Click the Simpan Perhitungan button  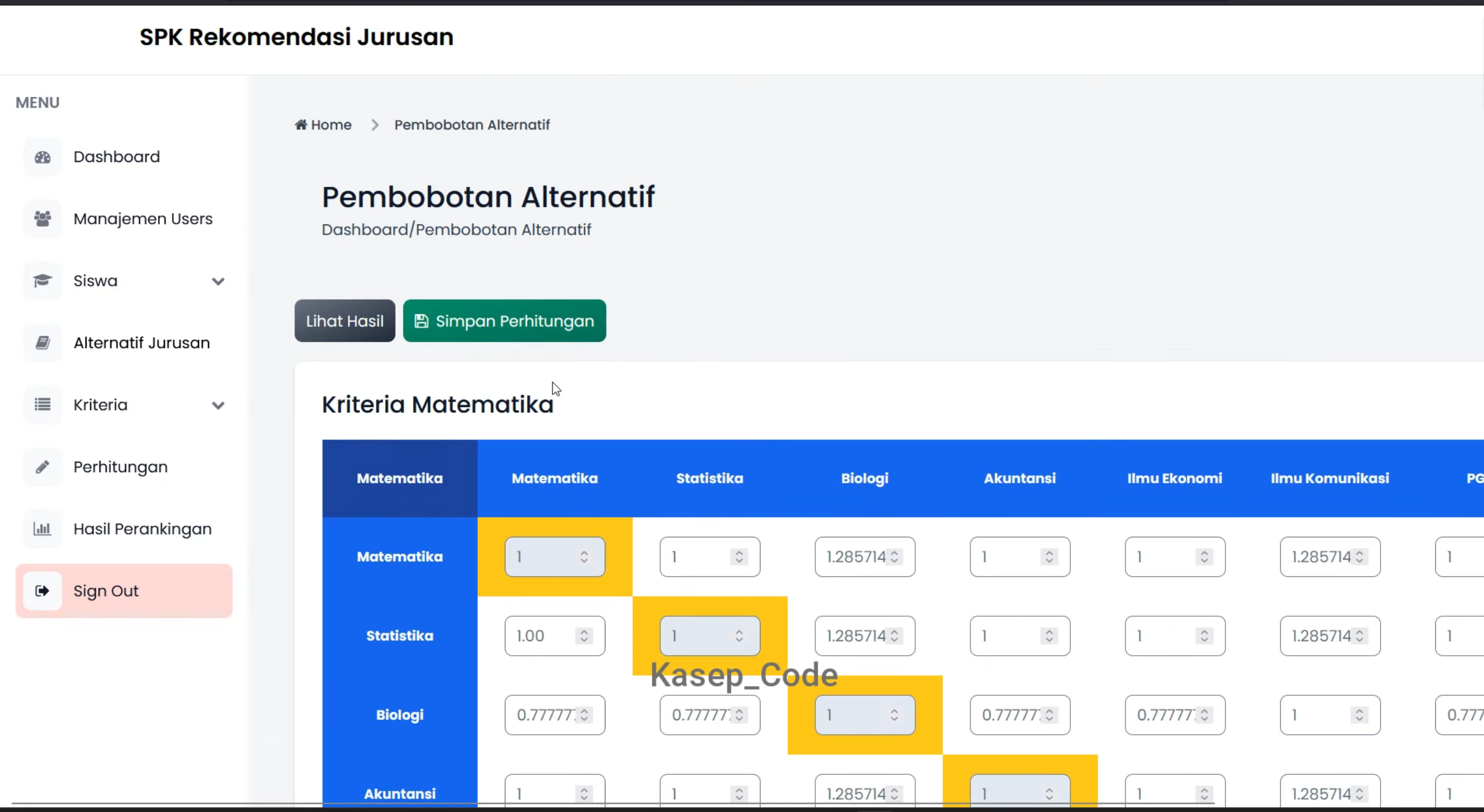[x=504, y=321]
